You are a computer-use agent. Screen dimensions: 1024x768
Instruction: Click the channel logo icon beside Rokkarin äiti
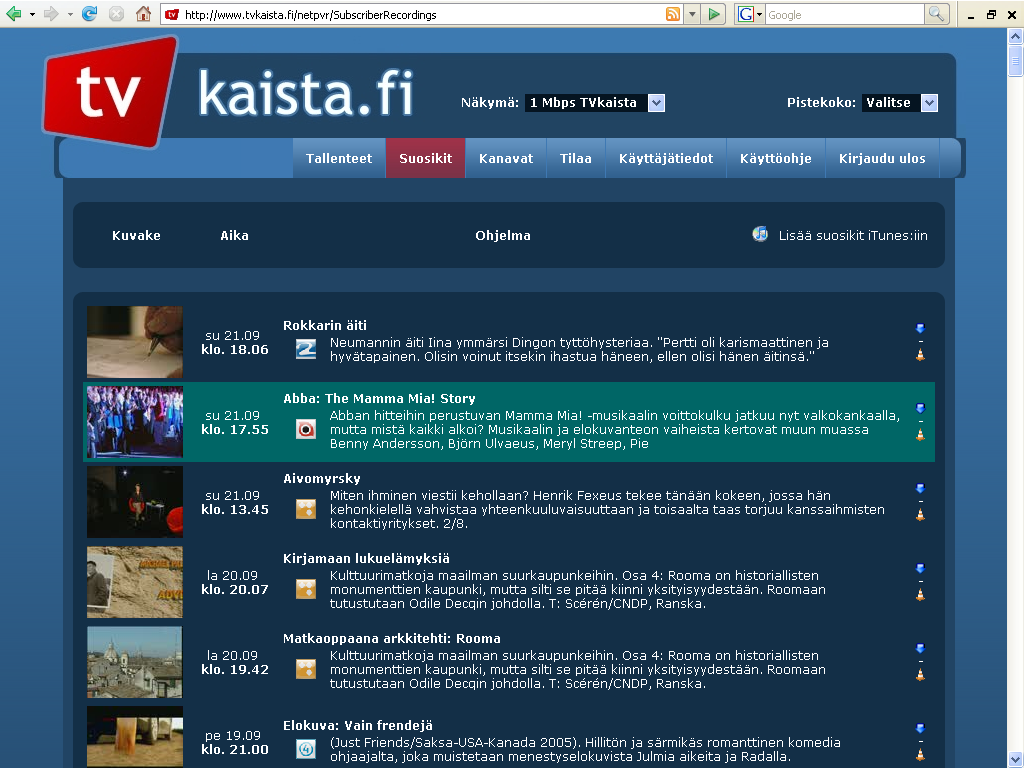pos(306,349)
